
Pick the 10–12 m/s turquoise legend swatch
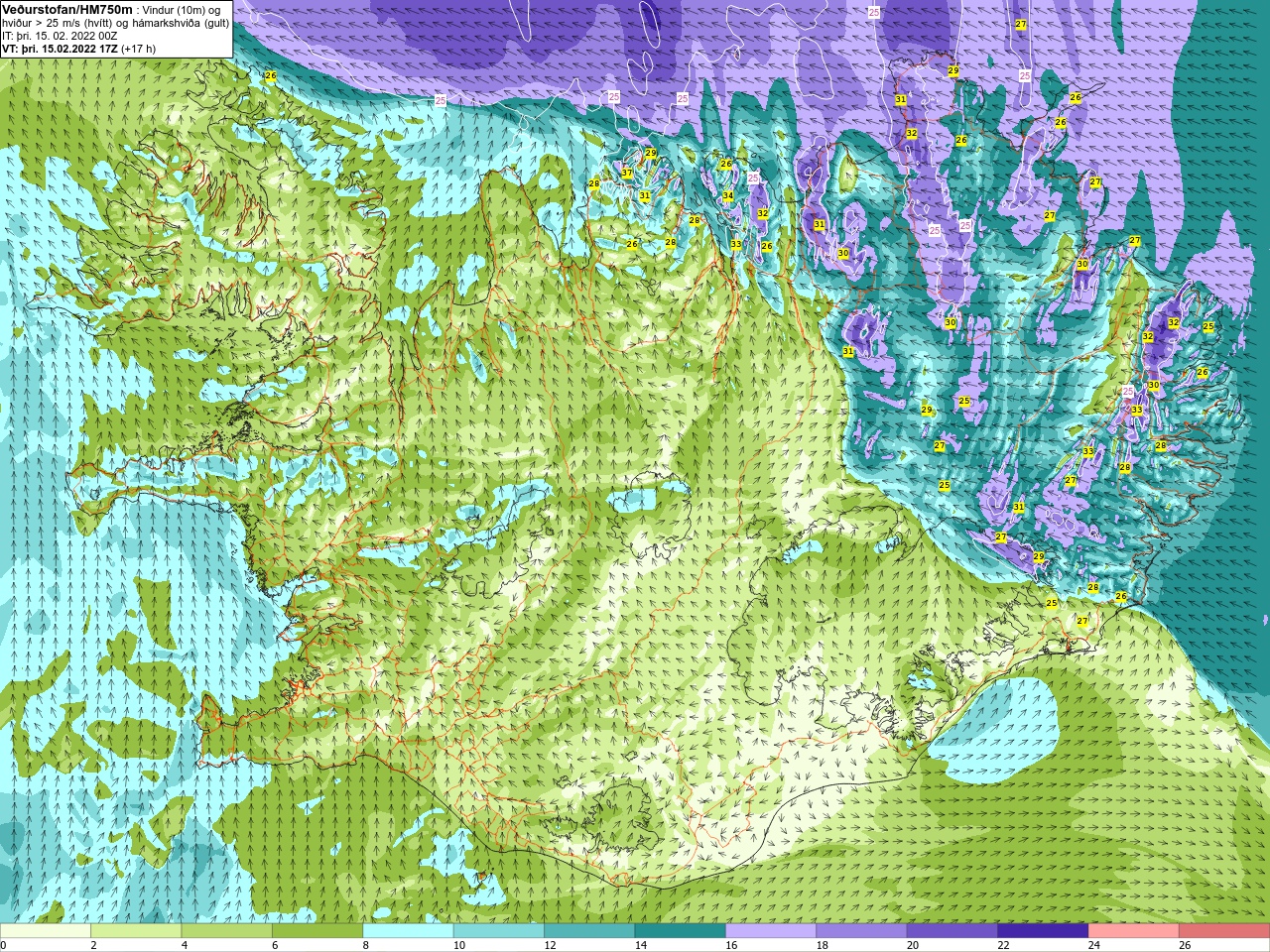499,931
